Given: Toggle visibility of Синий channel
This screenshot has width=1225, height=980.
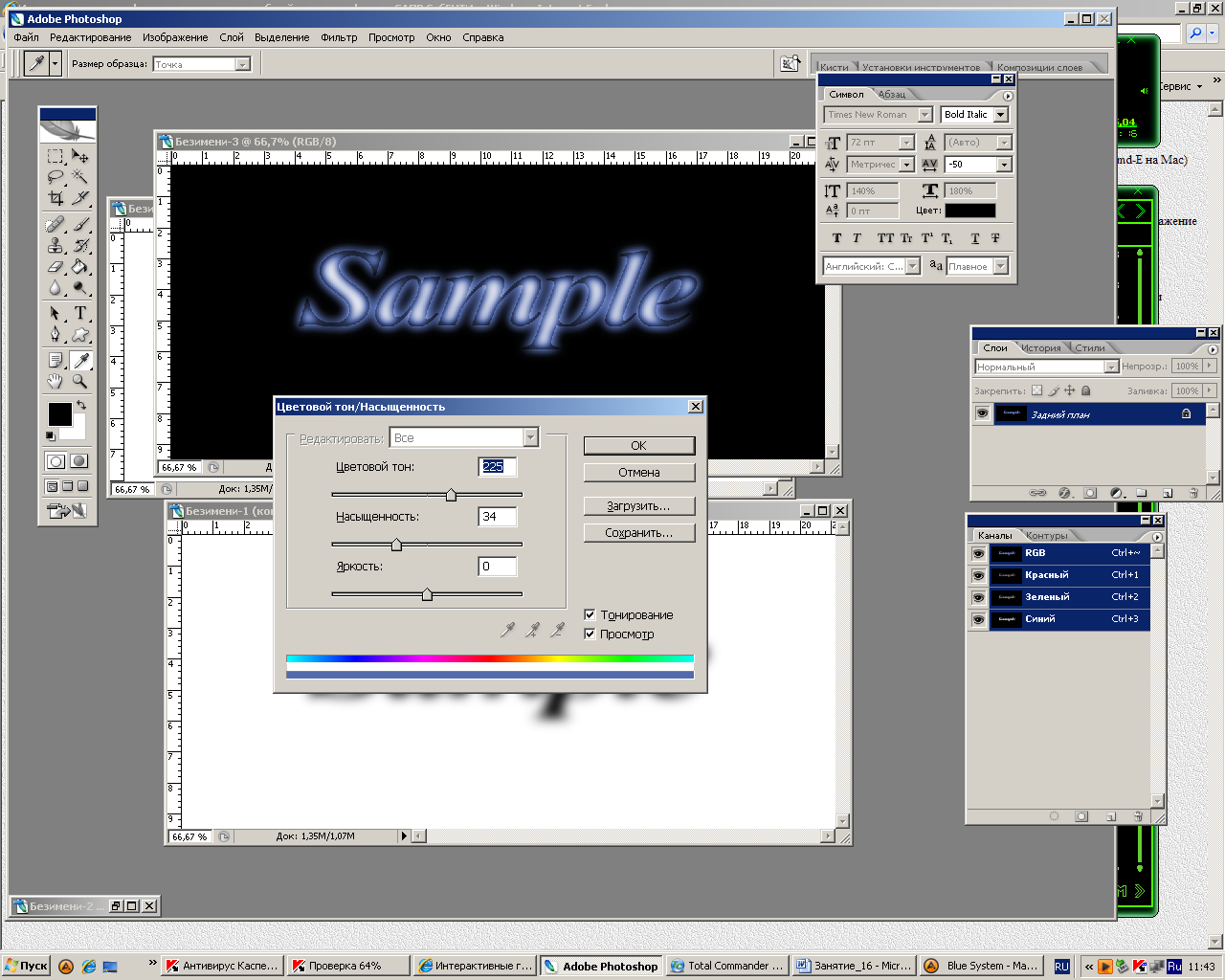Looking at the screenshot, I should (x=978, y=619).
